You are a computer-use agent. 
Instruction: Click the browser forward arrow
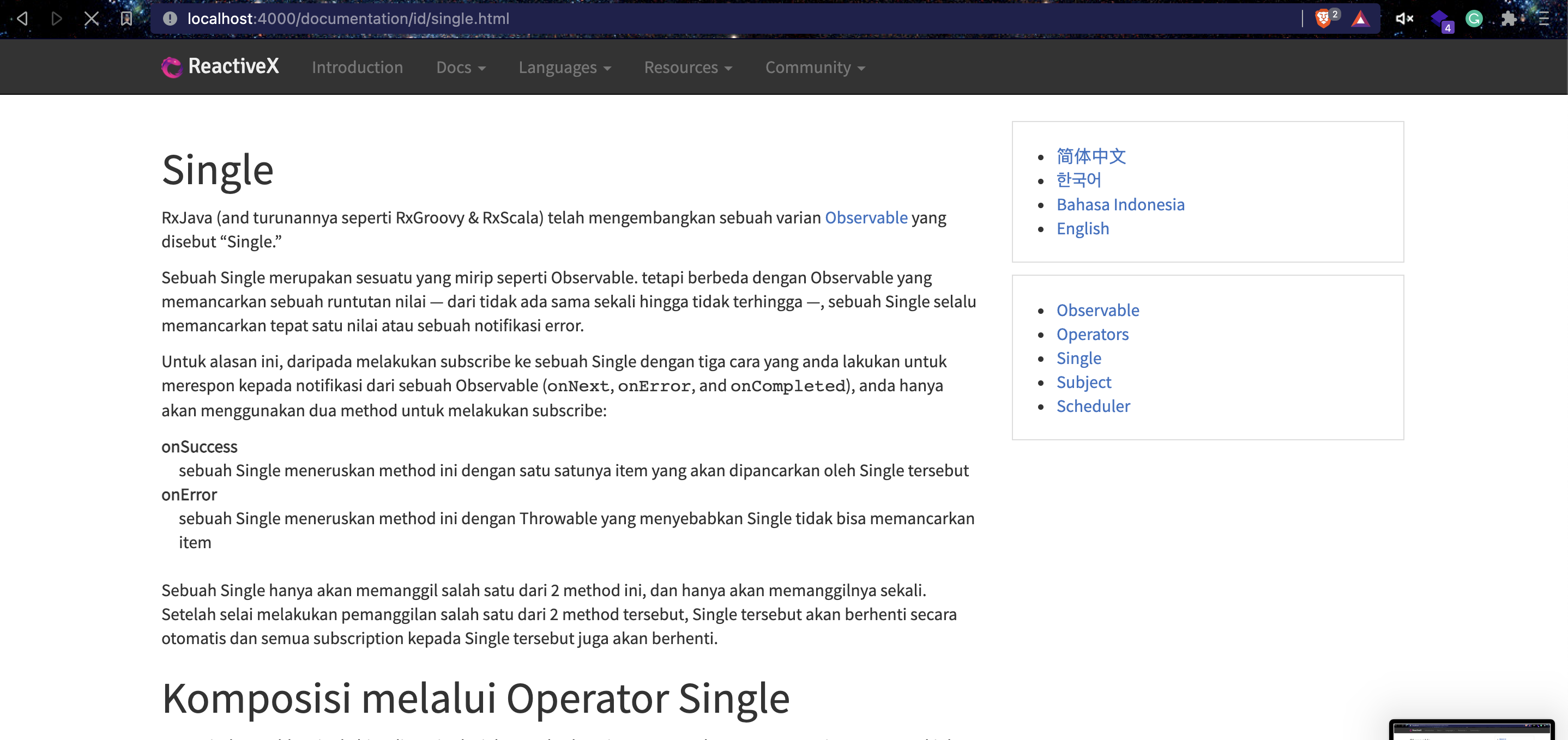(x=57, y=19)
